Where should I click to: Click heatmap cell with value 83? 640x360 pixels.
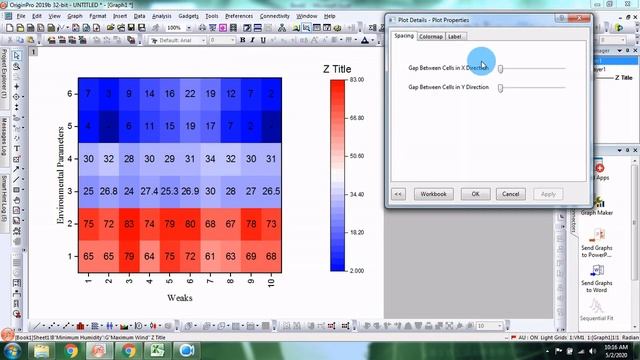pos(129,224)
